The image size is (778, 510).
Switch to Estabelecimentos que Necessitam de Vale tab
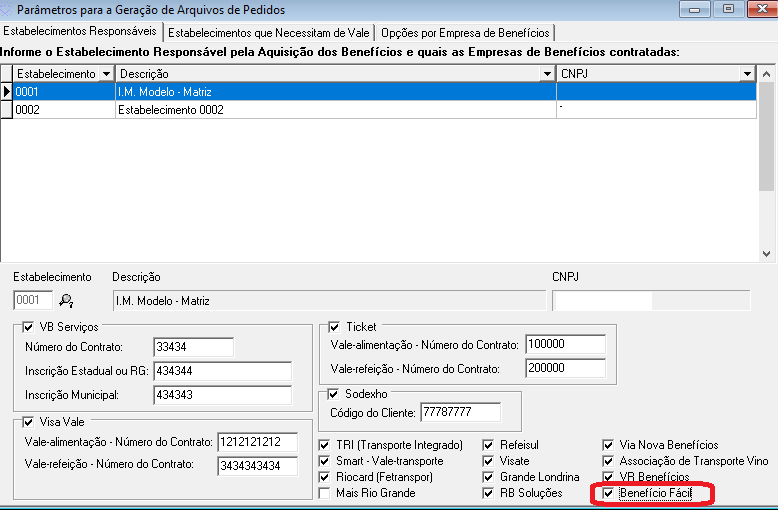262,32
